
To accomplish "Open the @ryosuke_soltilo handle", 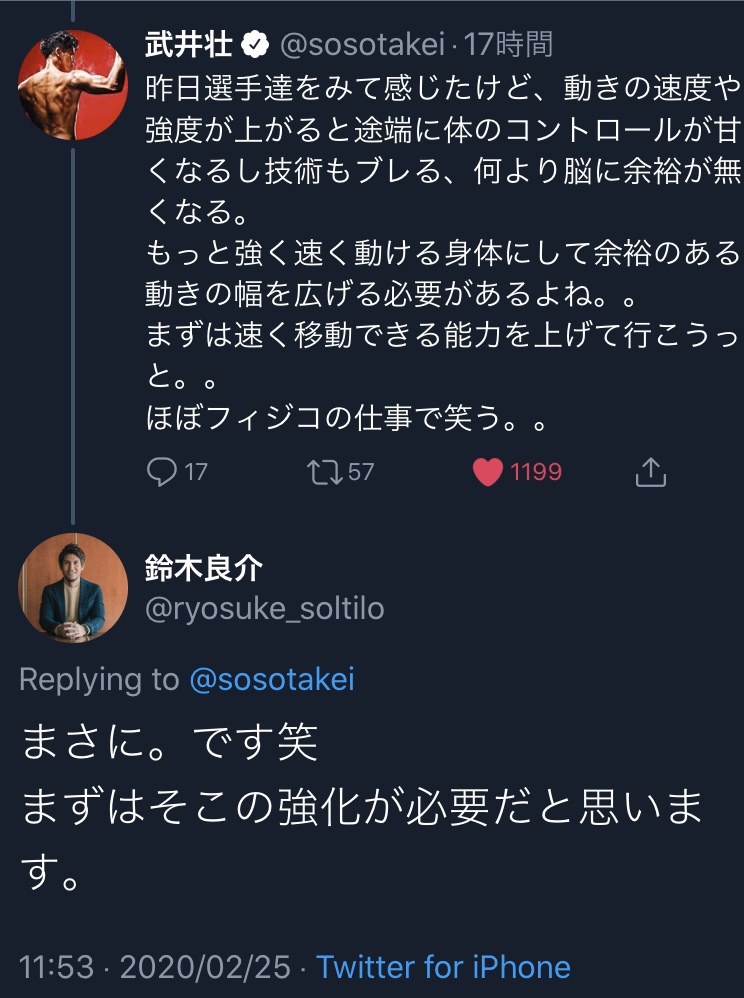I will click(x=265, y=608).
